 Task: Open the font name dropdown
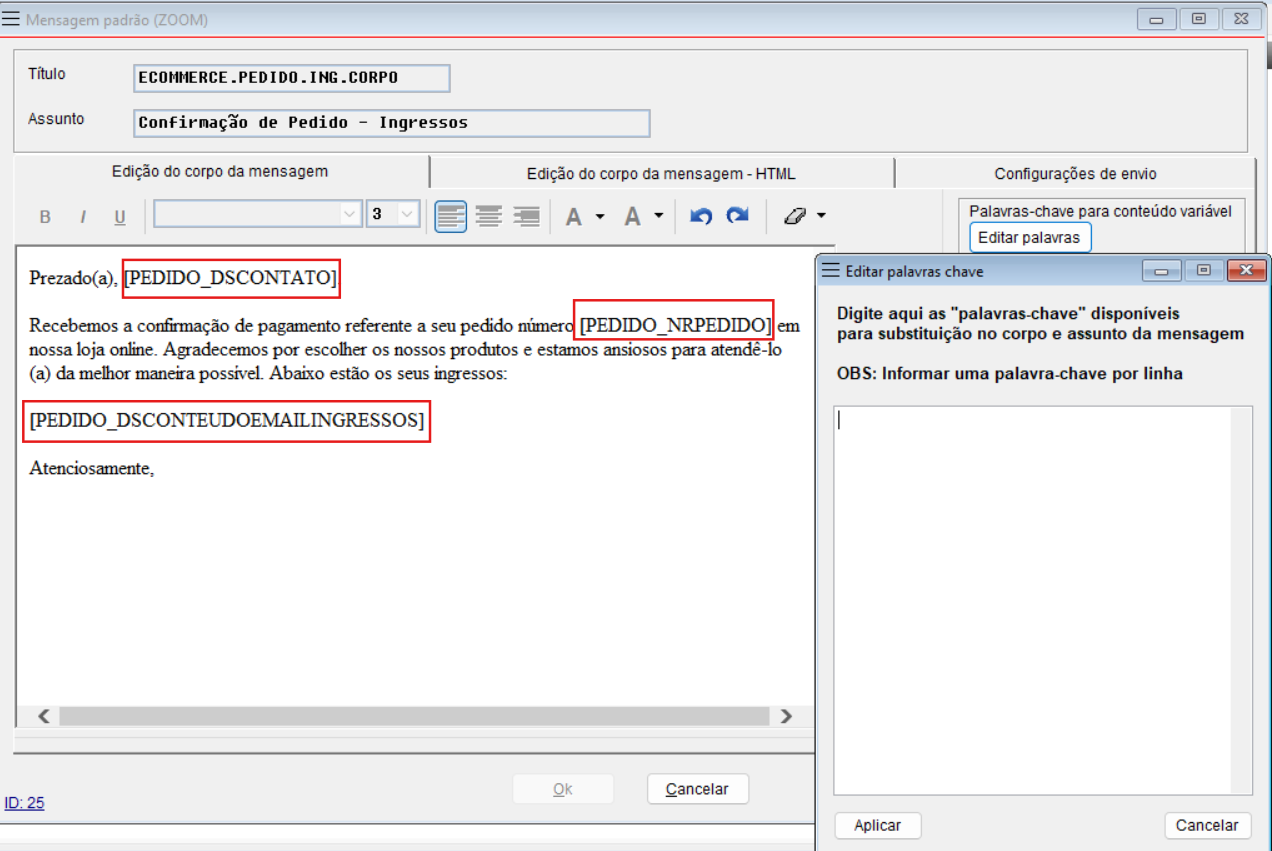pyautogui.click(x=350, y=214)
